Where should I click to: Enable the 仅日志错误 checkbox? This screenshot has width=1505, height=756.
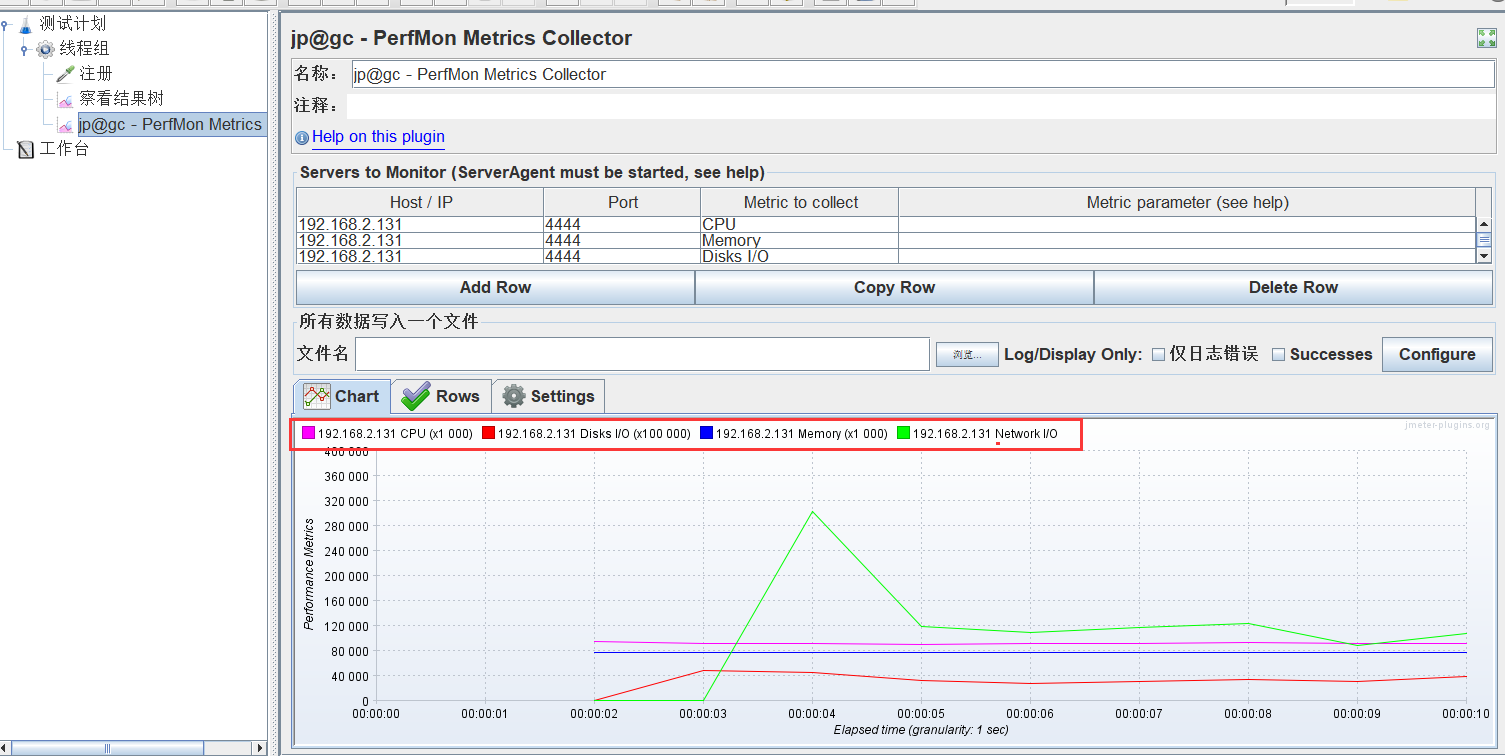(x=1158, y=354)
